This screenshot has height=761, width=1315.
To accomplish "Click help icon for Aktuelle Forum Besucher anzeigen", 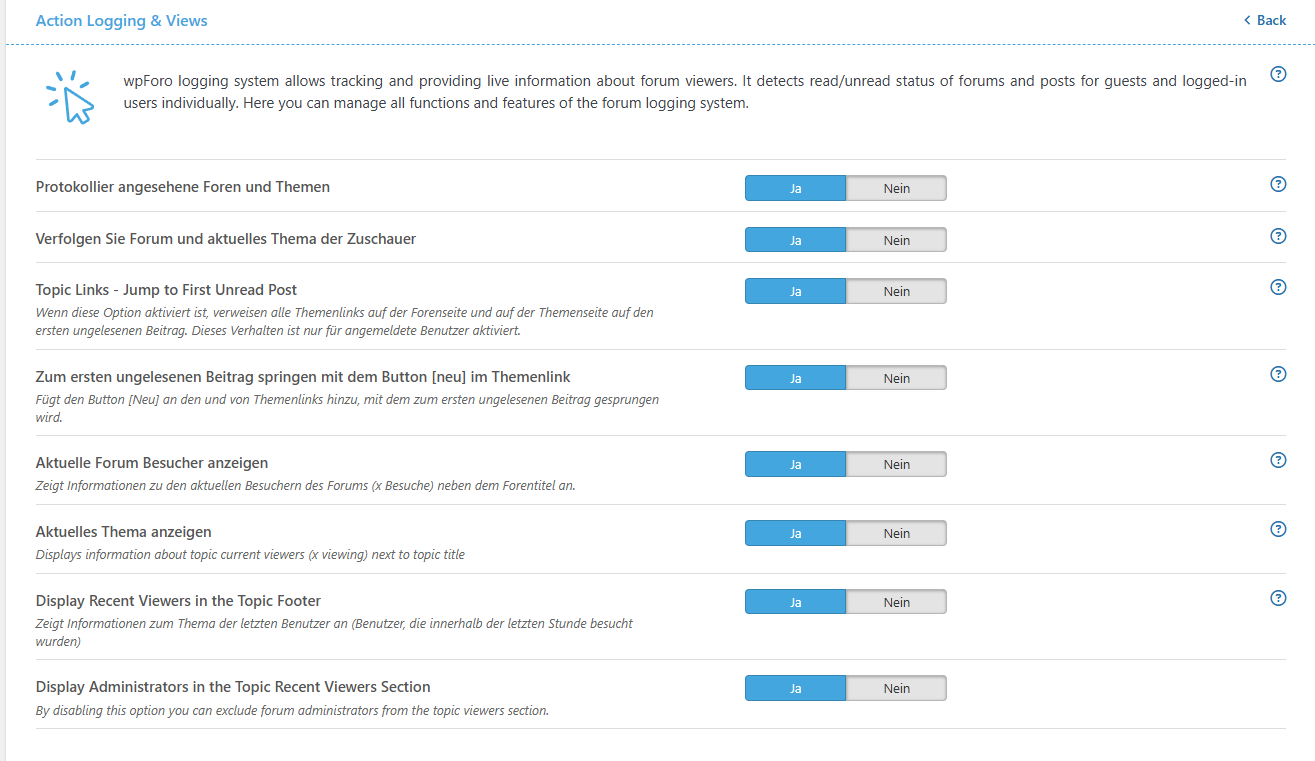I will click(x=1277, y=460).
